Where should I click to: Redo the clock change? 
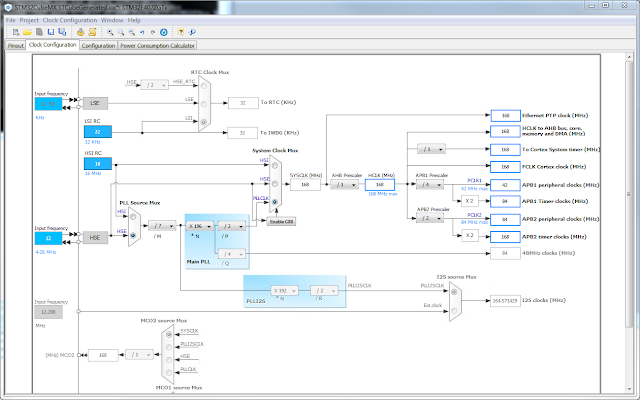point(153,32)
